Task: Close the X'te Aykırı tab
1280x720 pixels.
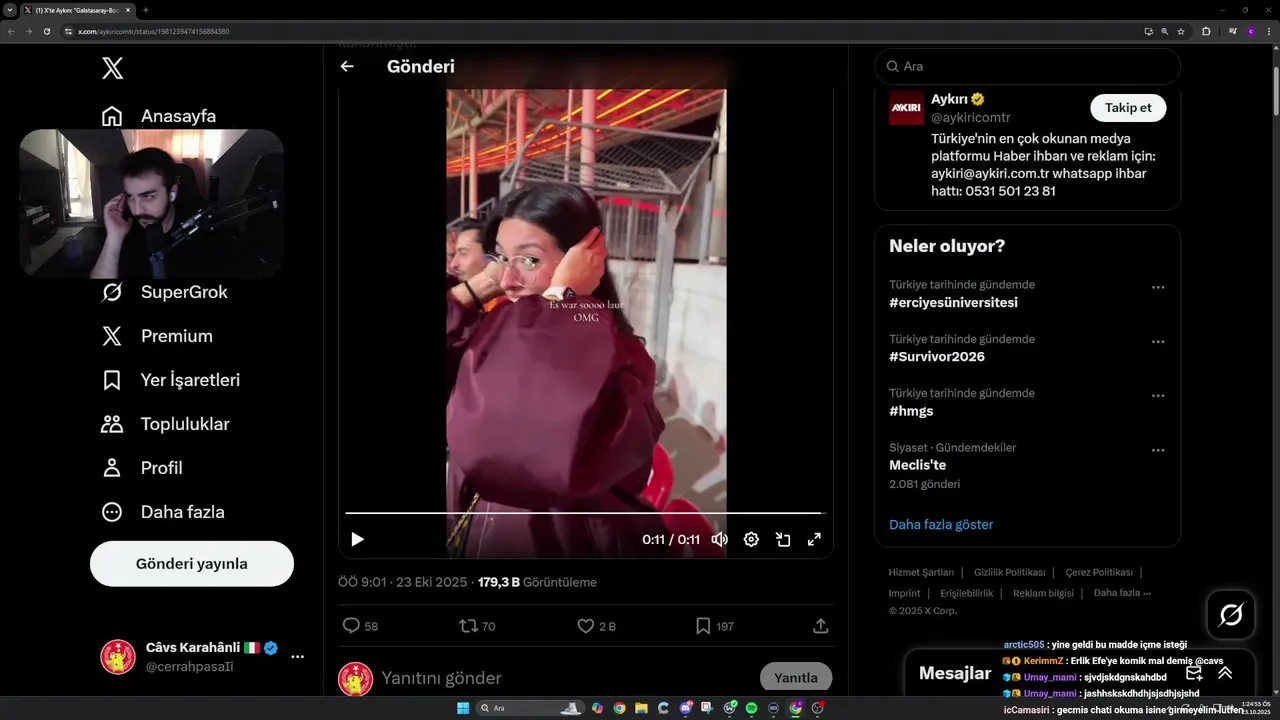Action: (x=128, y=10)
